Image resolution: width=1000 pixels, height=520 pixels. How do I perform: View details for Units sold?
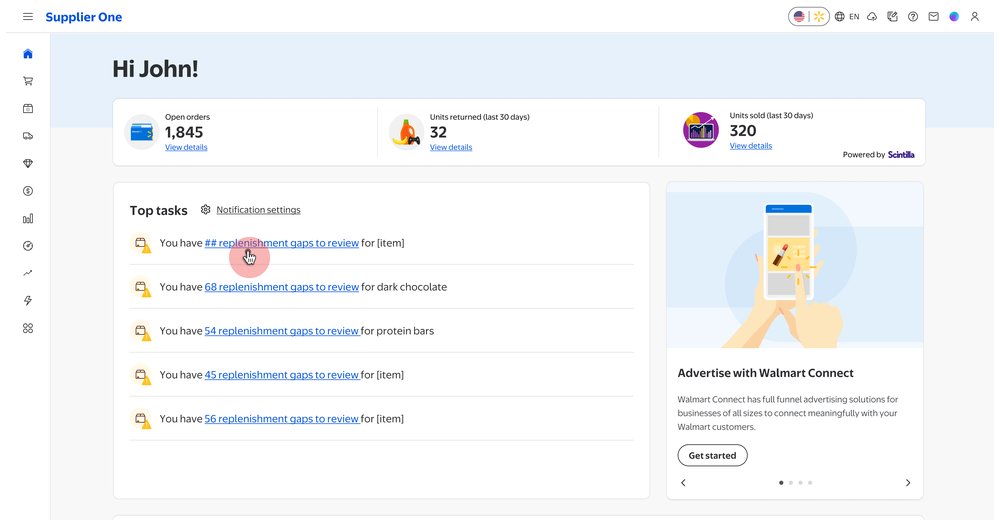coord(751,146)
